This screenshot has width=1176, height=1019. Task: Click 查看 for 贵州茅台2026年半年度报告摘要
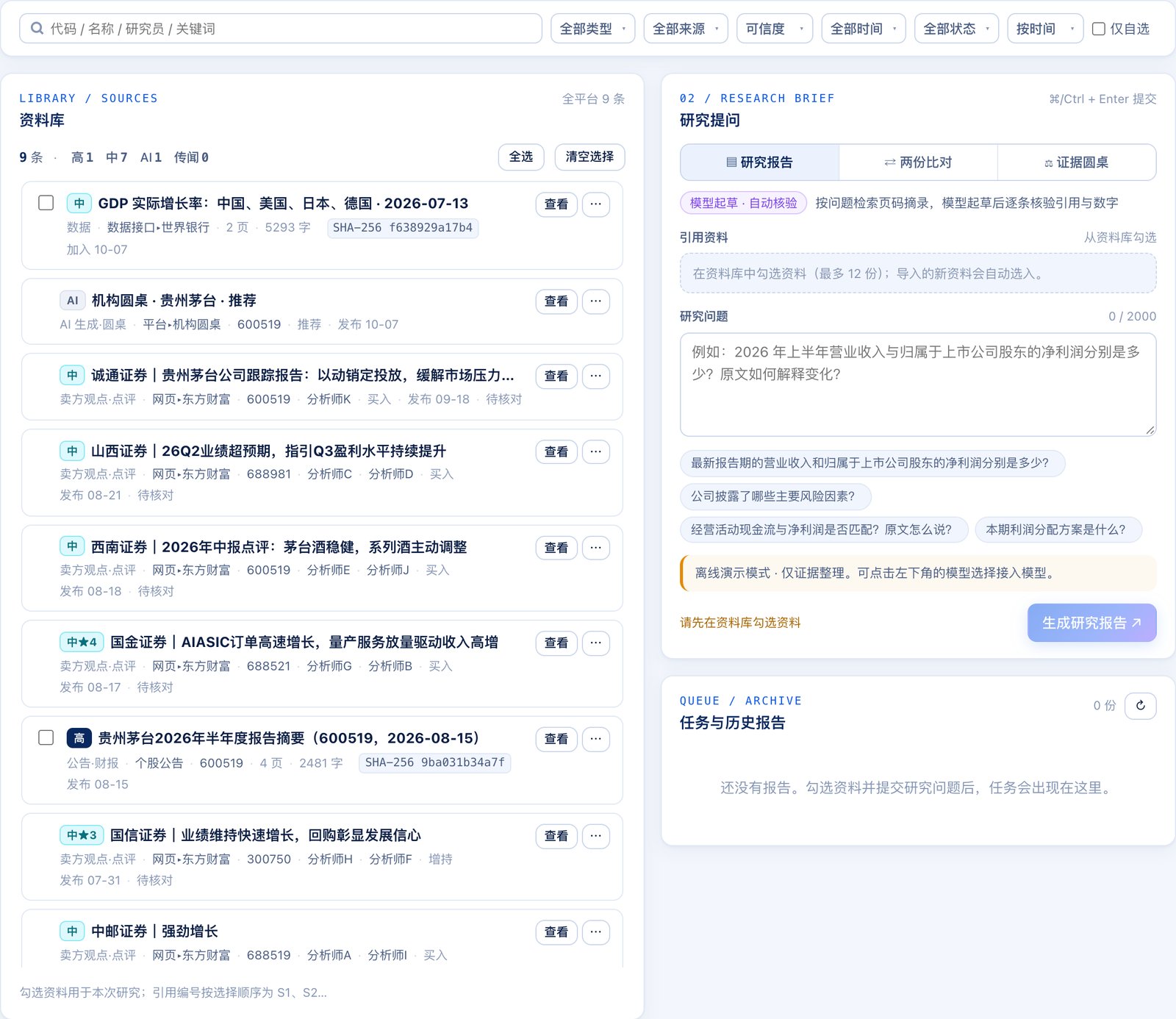click(x=556, y=739)
